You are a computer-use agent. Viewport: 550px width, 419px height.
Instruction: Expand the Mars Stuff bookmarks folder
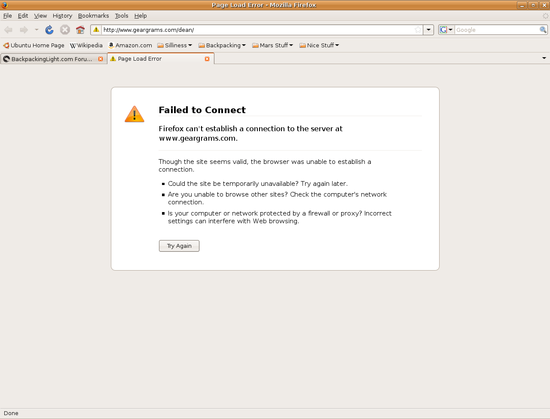click(x=273, y=45)
